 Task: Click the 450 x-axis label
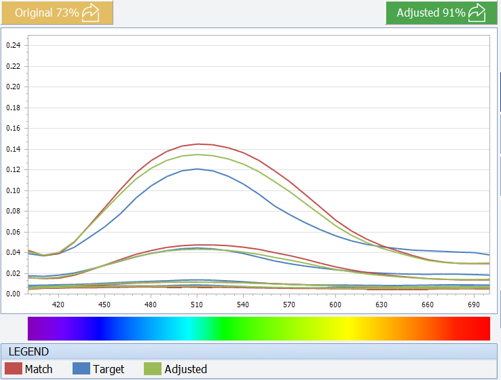click(104, 304)
